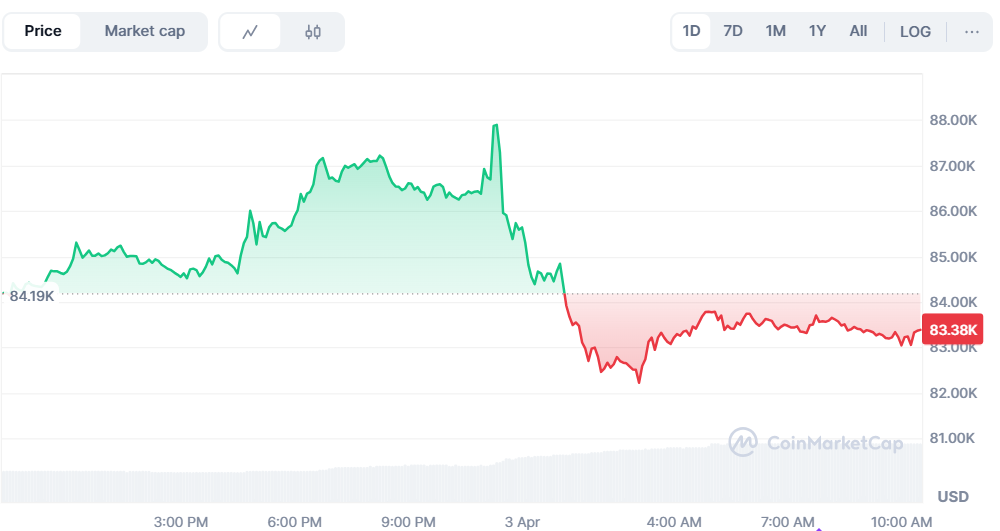The width and height of the screenshot is (1000, 531).
Task: Click the current price 83.38K label
Action: [952, 330]
